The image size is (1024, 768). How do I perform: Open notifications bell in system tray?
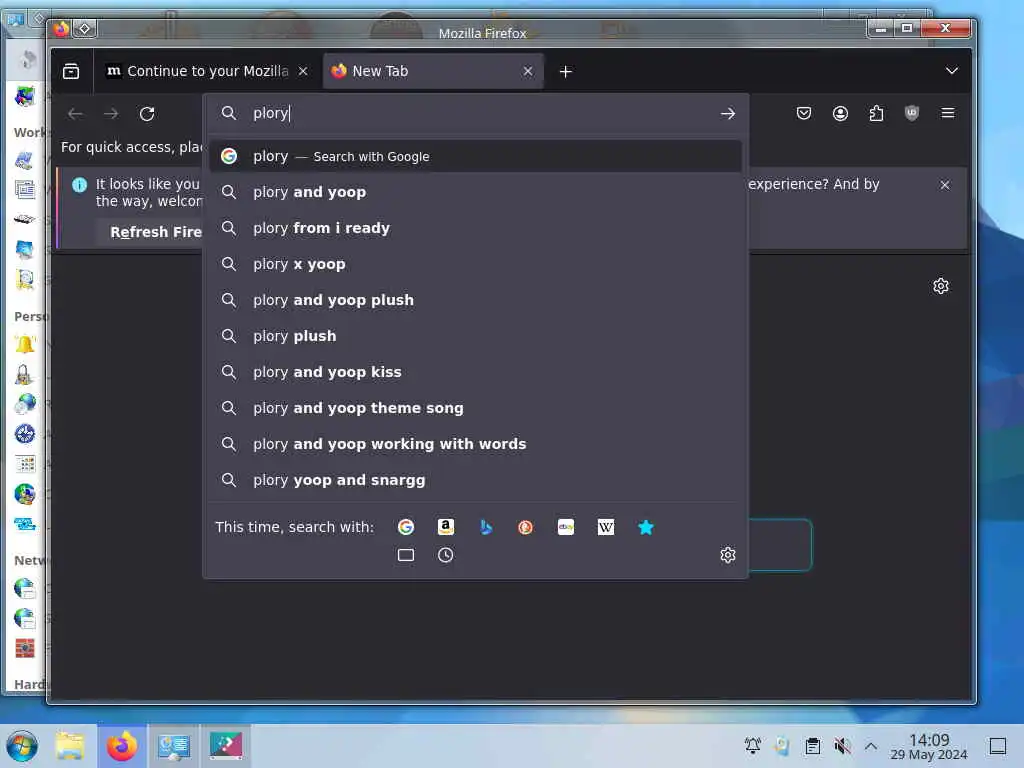tap(752, 746)
